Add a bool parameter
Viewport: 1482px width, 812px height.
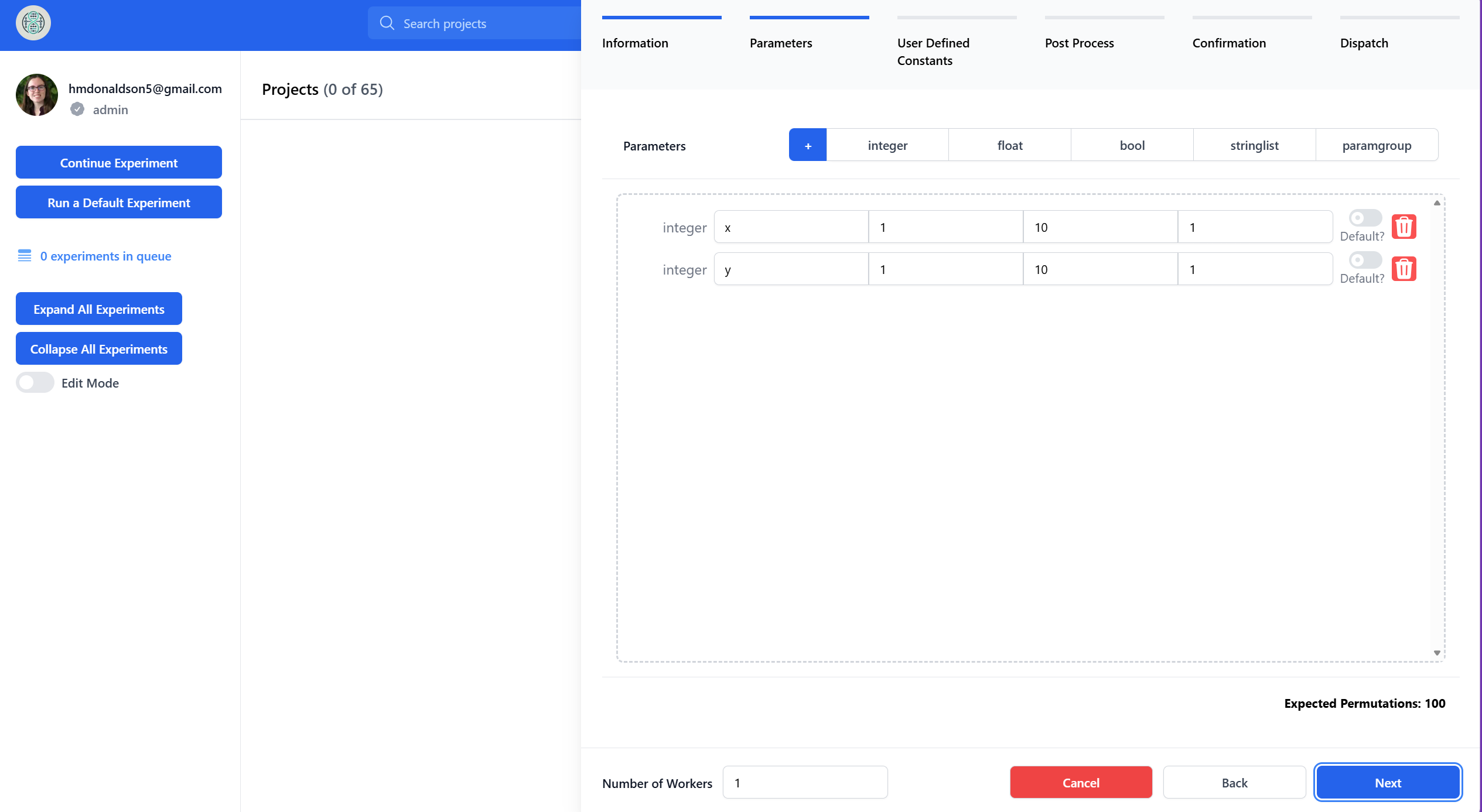1132,145
